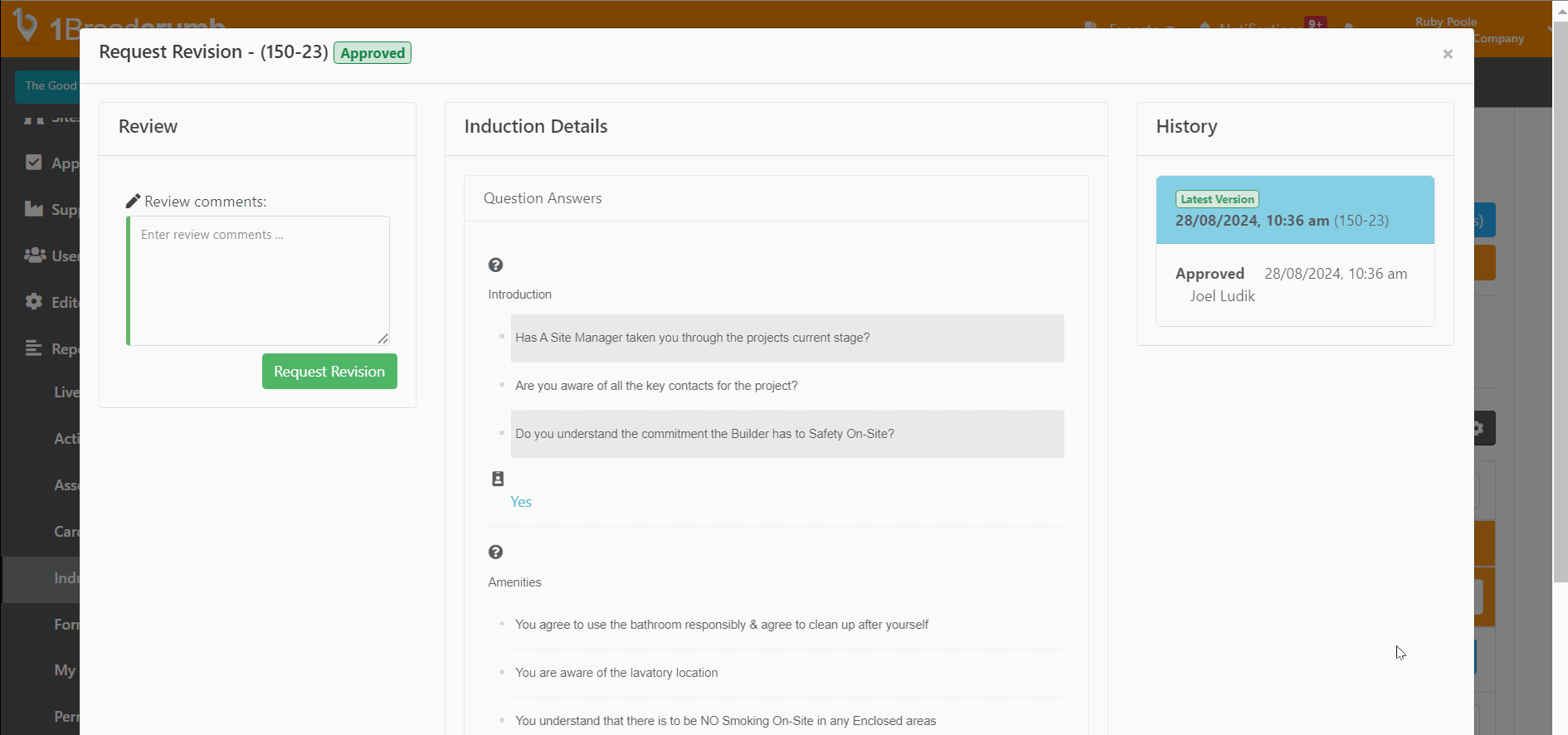Viewport: 1568px width, 735px height.
Task: Focus the review comments text box
Action: point(259,280)
